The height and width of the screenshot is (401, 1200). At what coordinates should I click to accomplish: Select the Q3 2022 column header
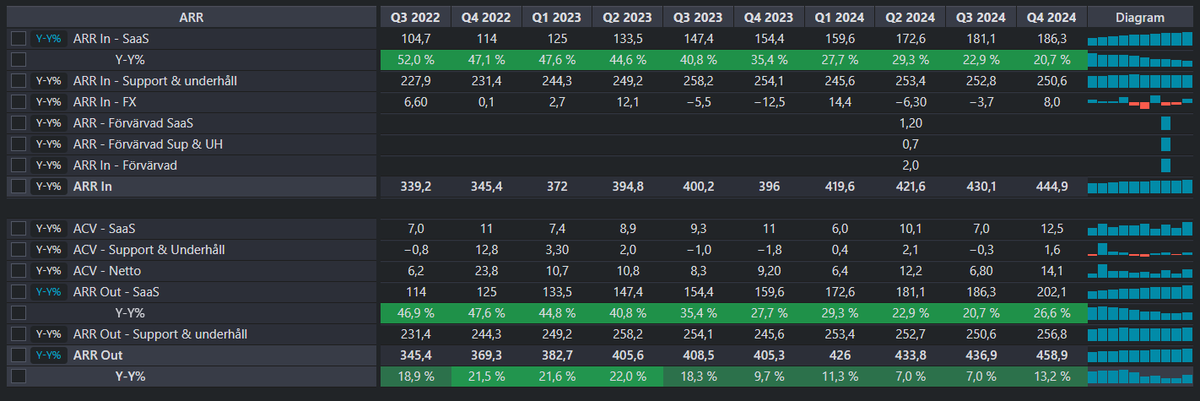point(415,17)
